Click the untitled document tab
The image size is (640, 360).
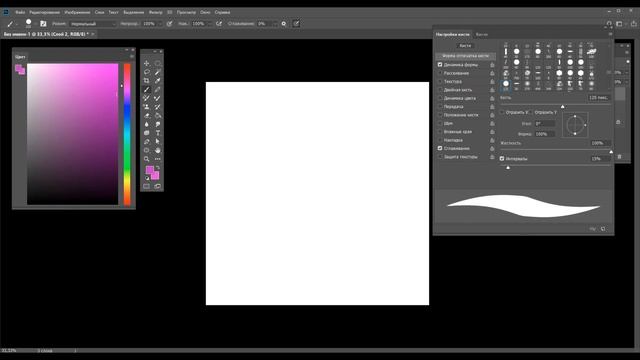[x=48, y=34]
